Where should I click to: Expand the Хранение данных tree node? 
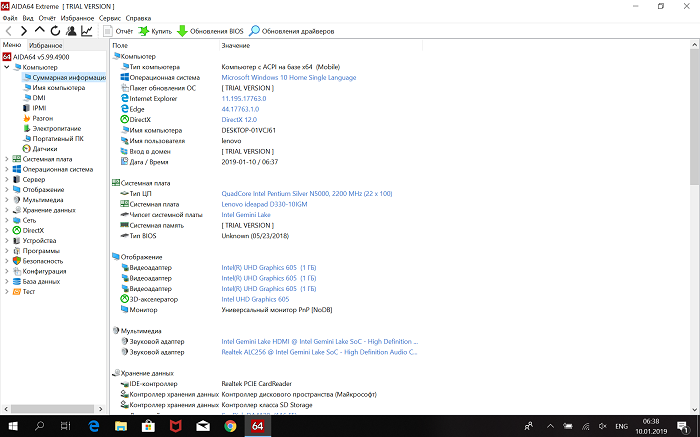coord(7,210)
